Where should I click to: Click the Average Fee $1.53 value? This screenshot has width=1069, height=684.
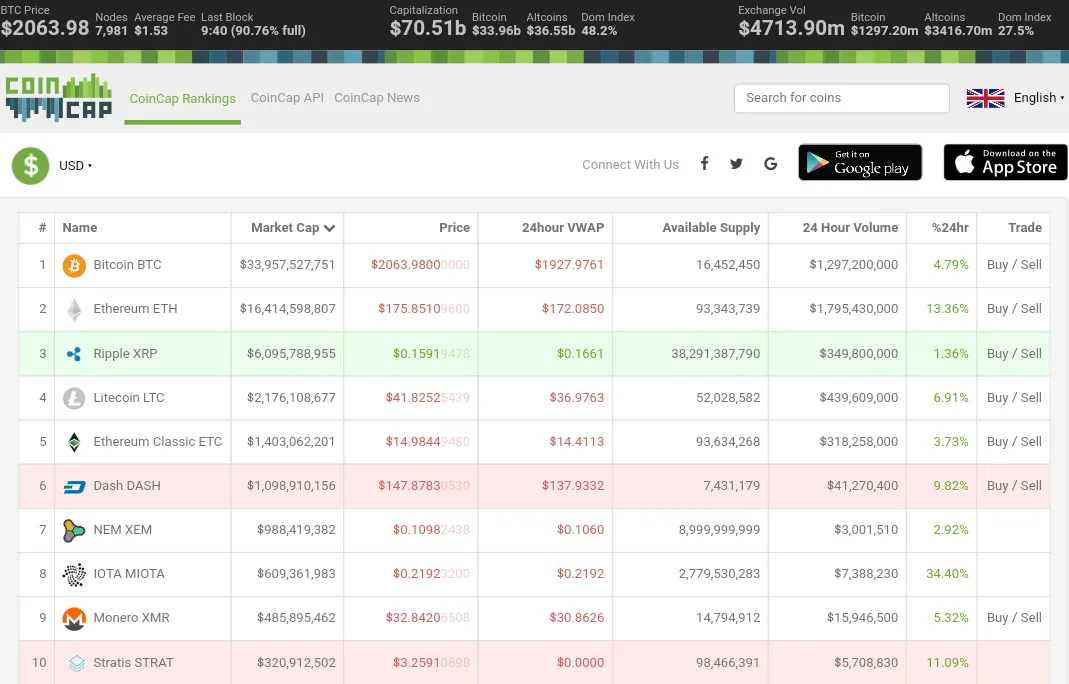pos(151,31)
